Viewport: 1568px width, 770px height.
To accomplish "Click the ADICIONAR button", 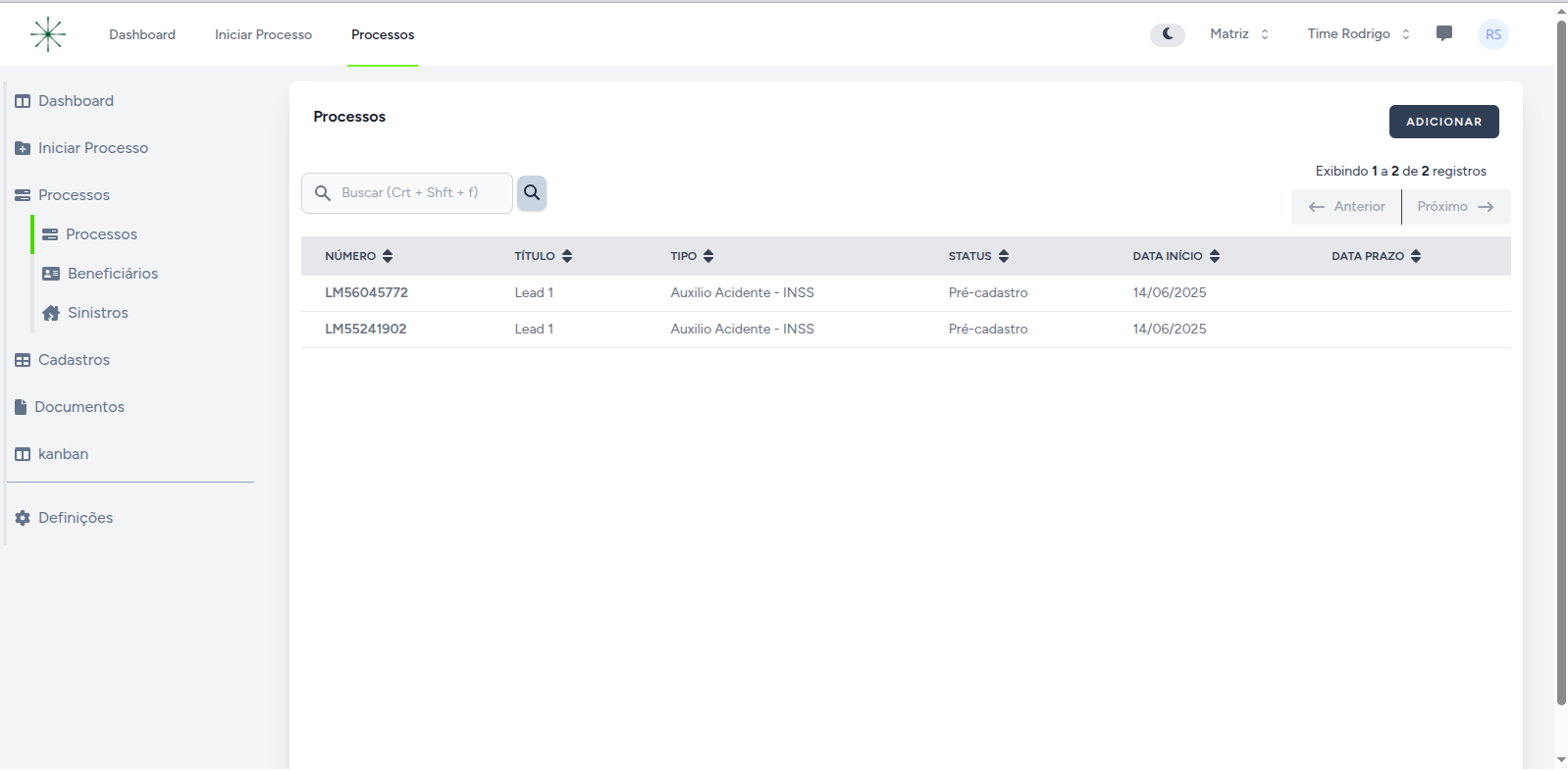I will tap(1443, 122).
